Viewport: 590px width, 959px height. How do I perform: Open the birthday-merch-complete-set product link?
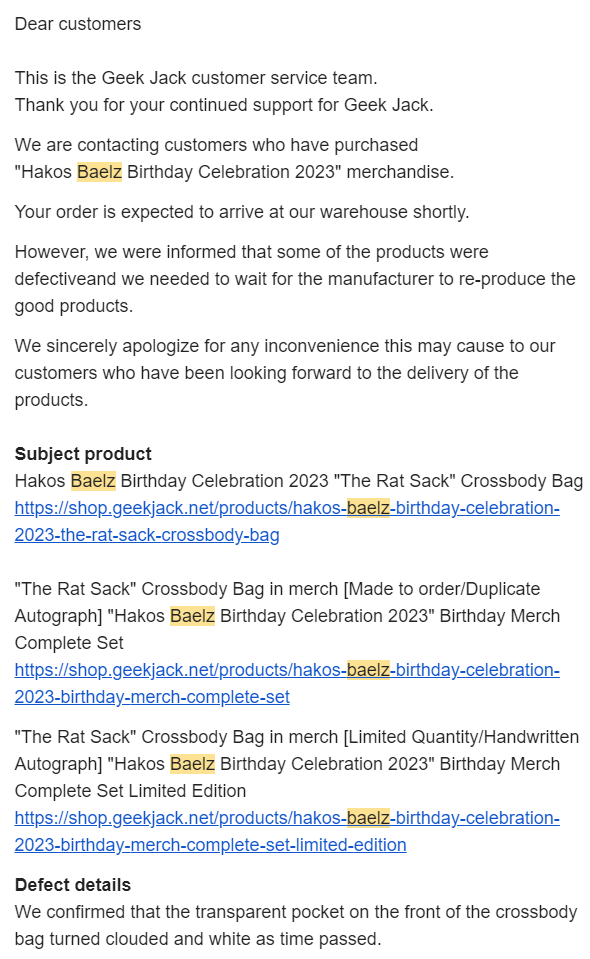(287, 683)
